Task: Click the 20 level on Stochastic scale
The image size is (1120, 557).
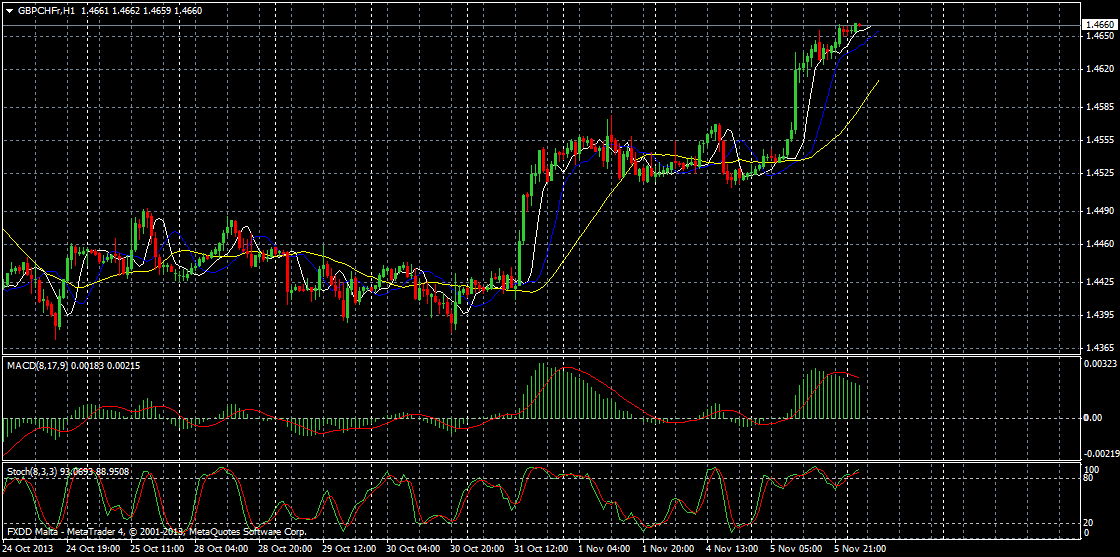Action: point(1091,522)
